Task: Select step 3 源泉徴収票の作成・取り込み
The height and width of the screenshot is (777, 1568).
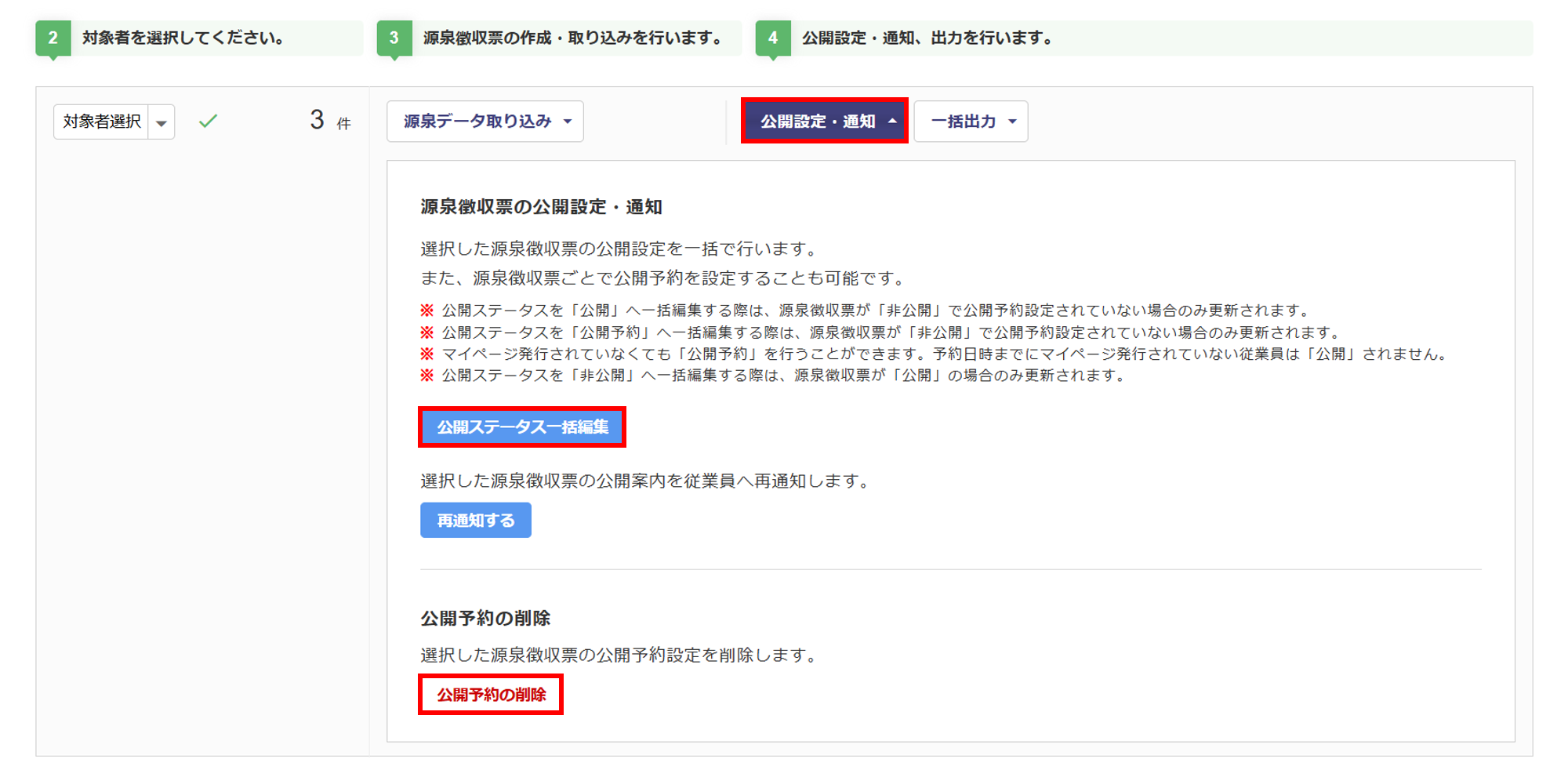Action: (x=559, y=38)
